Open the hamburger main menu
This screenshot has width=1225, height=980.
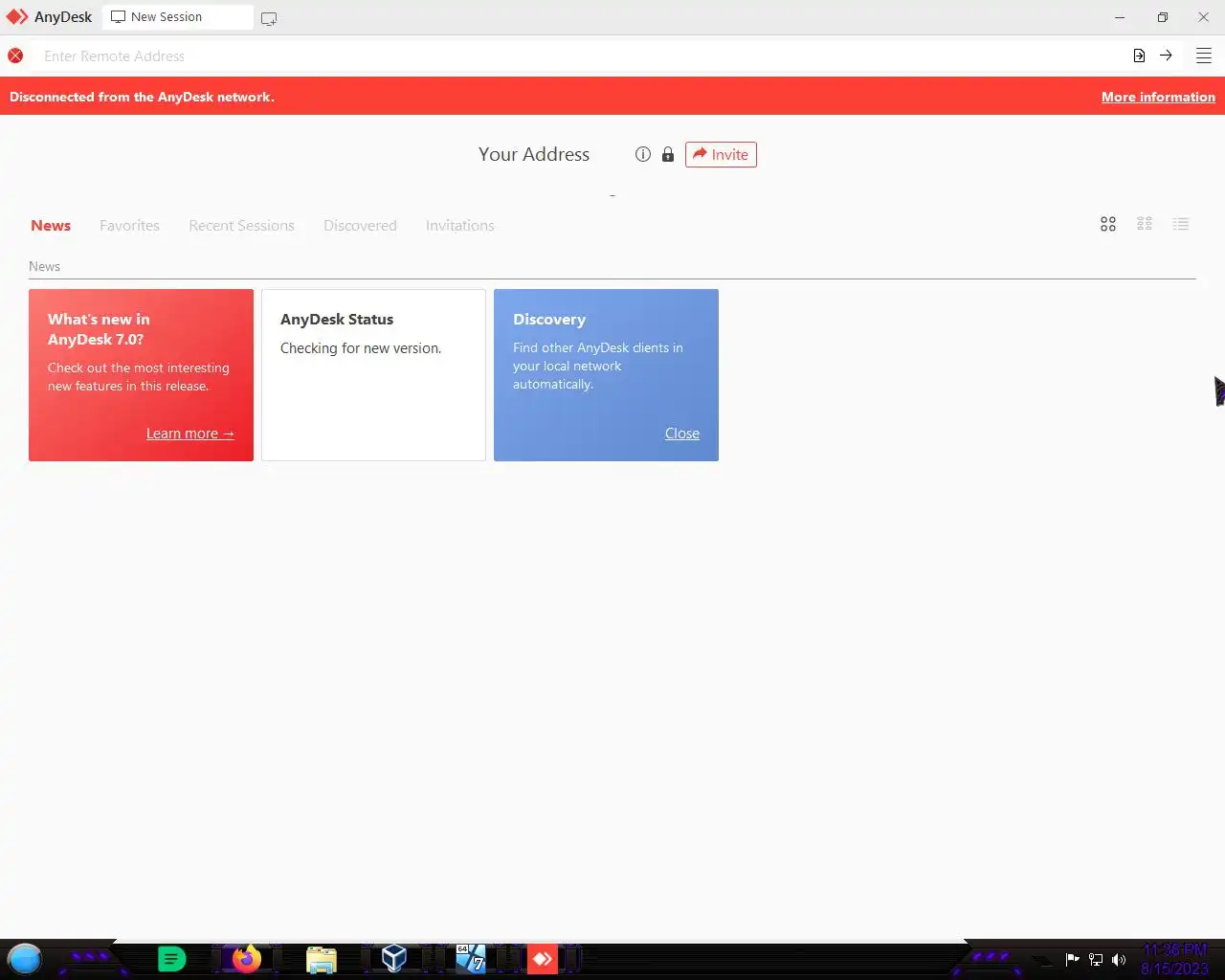1204,56
